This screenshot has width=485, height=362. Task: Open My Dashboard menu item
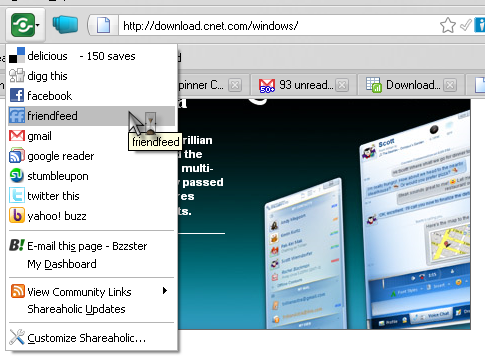91,264
